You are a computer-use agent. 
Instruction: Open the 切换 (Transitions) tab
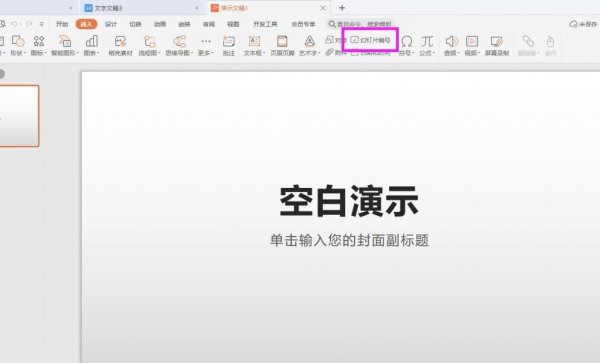(135, 24)
